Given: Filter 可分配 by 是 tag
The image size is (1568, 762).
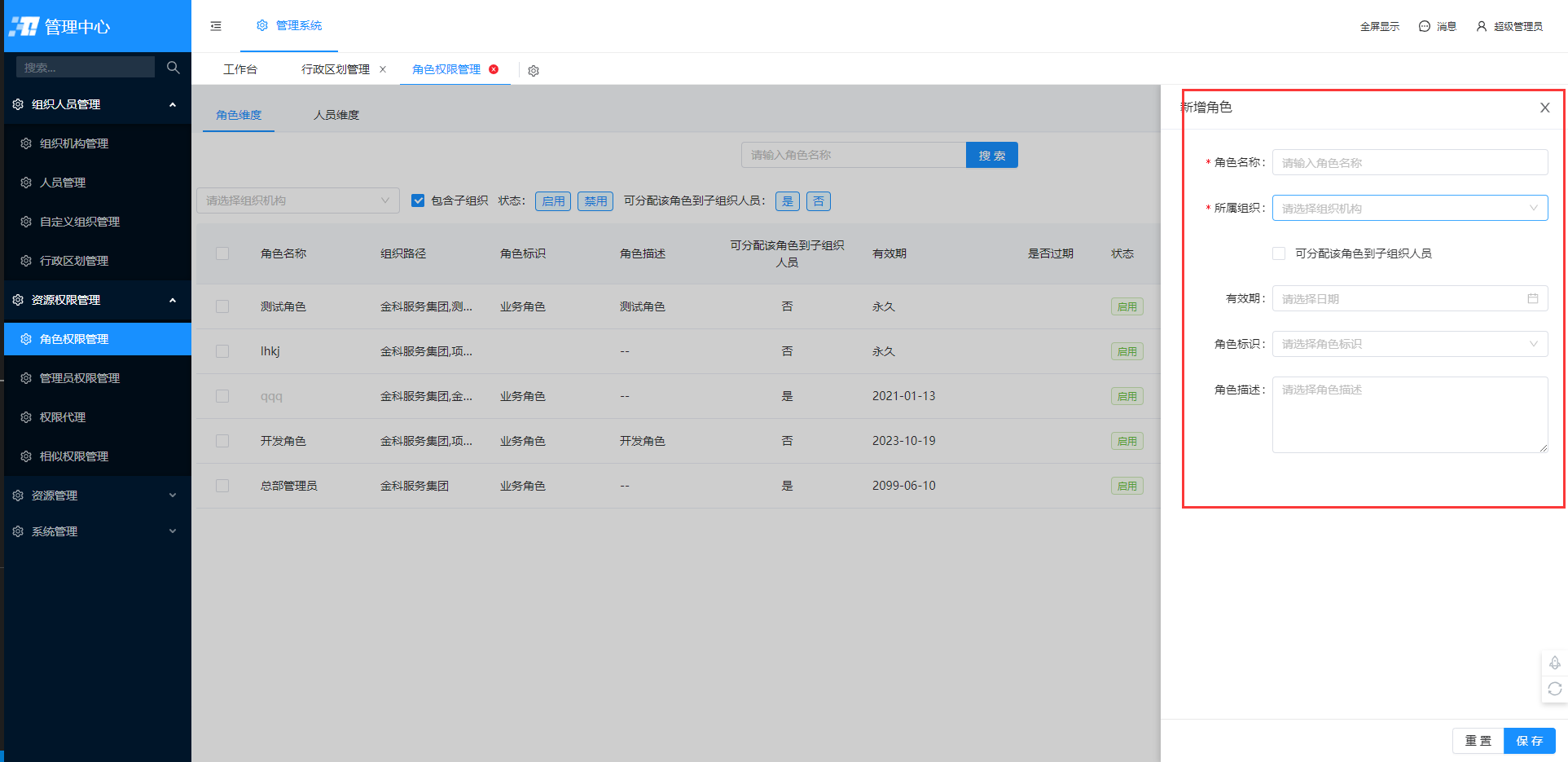Looking at the screenshot, I should click(788, 201).
